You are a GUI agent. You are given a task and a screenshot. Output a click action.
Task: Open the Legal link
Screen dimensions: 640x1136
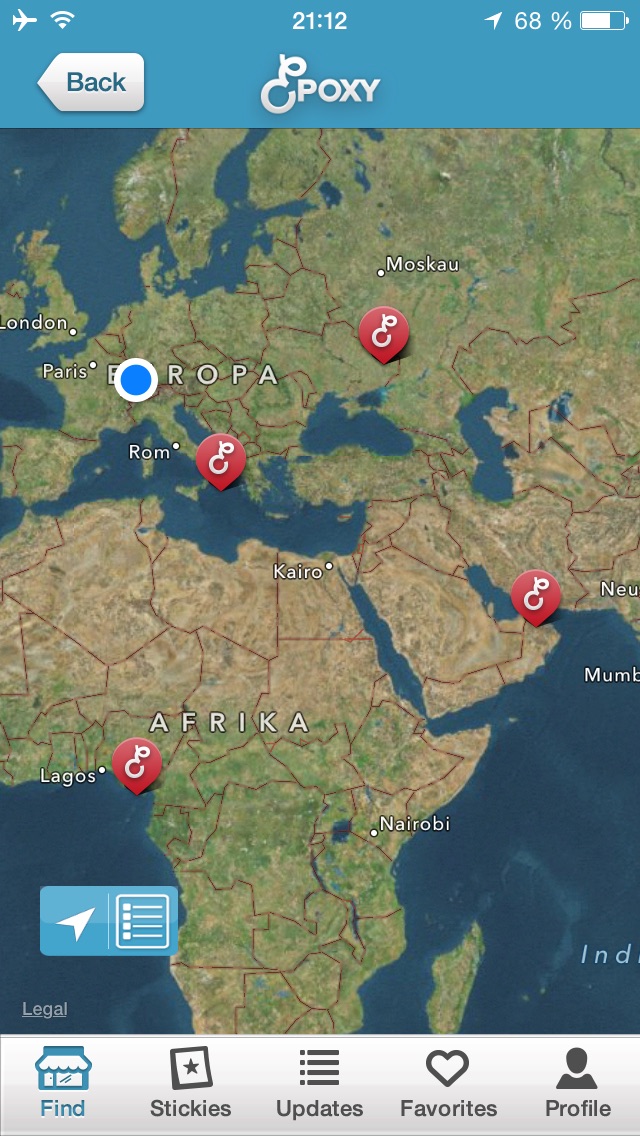(x=44, y=1008)
